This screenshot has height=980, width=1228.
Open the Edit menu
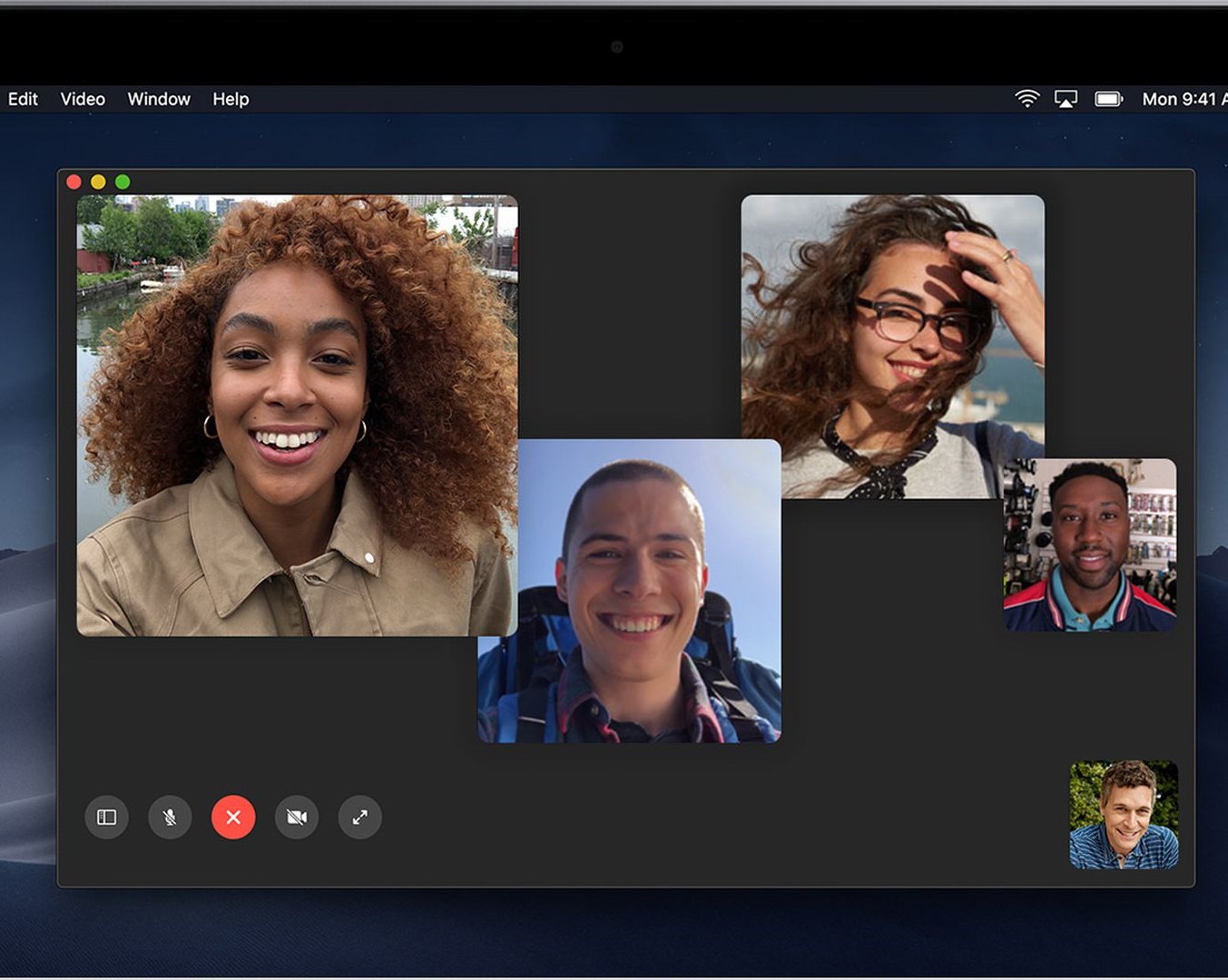[23, 99]
